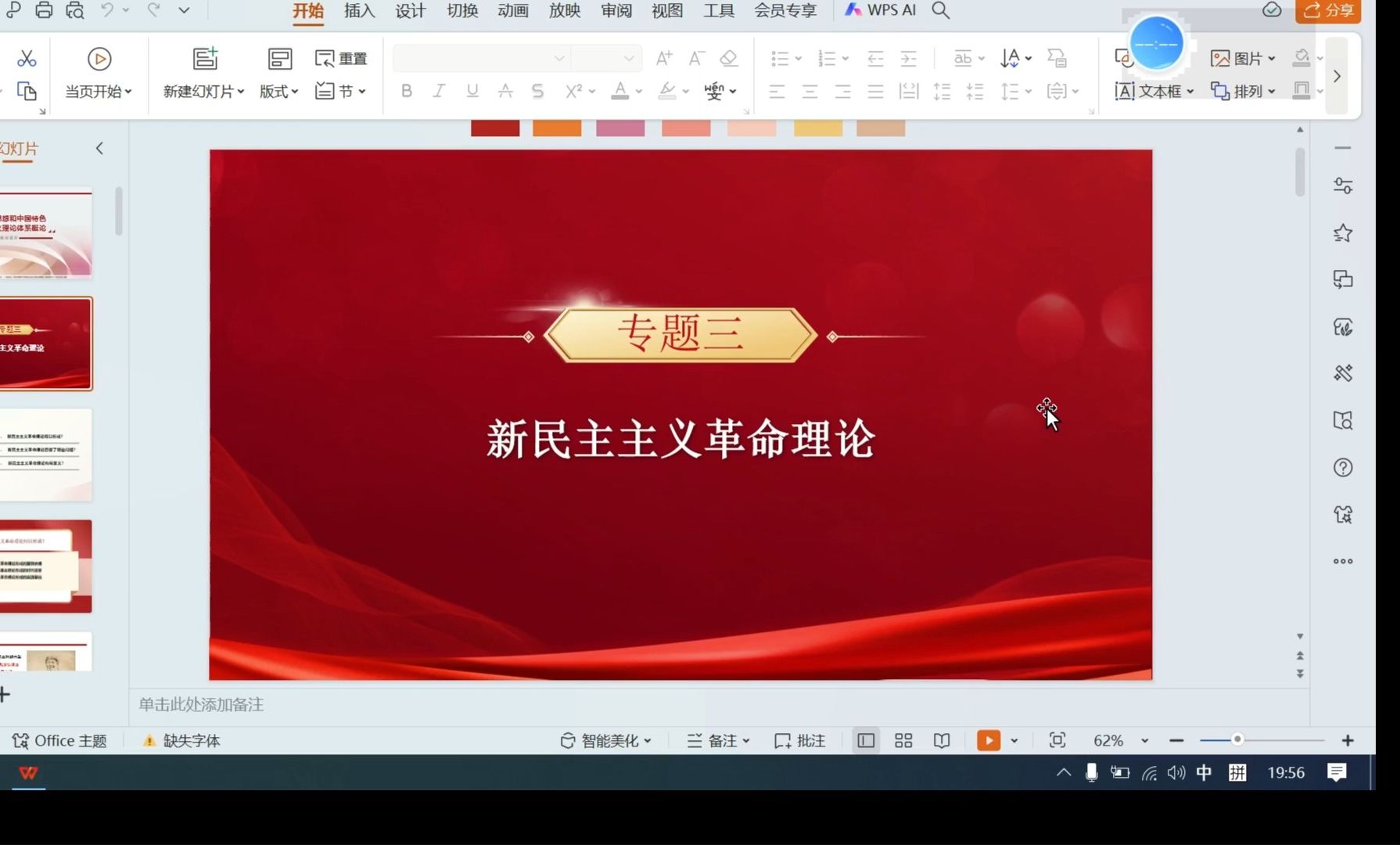
Task: Click the zoom slider handle
Action: click(x=1237, y=739)
